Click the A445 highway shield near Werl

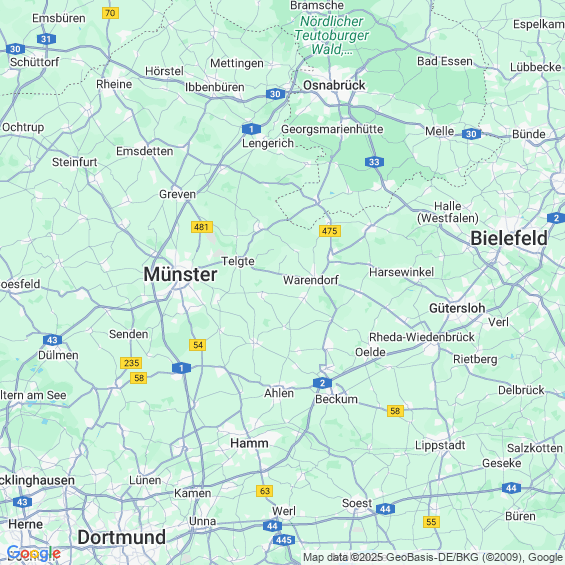point(284,540)
